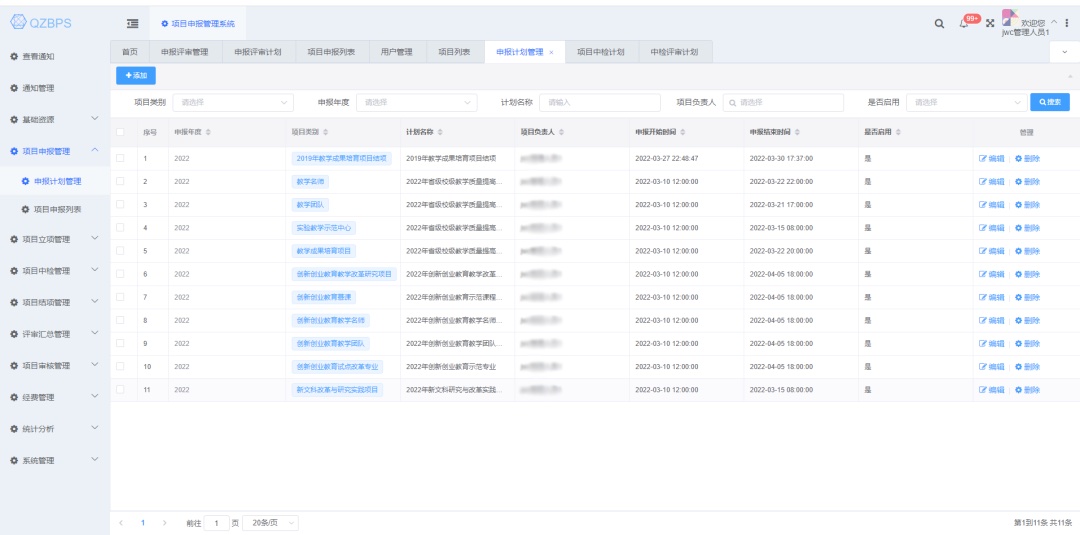Open the 项目类别 filter dropdown
The width and height of the screenshot is (1080, 535).
235,102
